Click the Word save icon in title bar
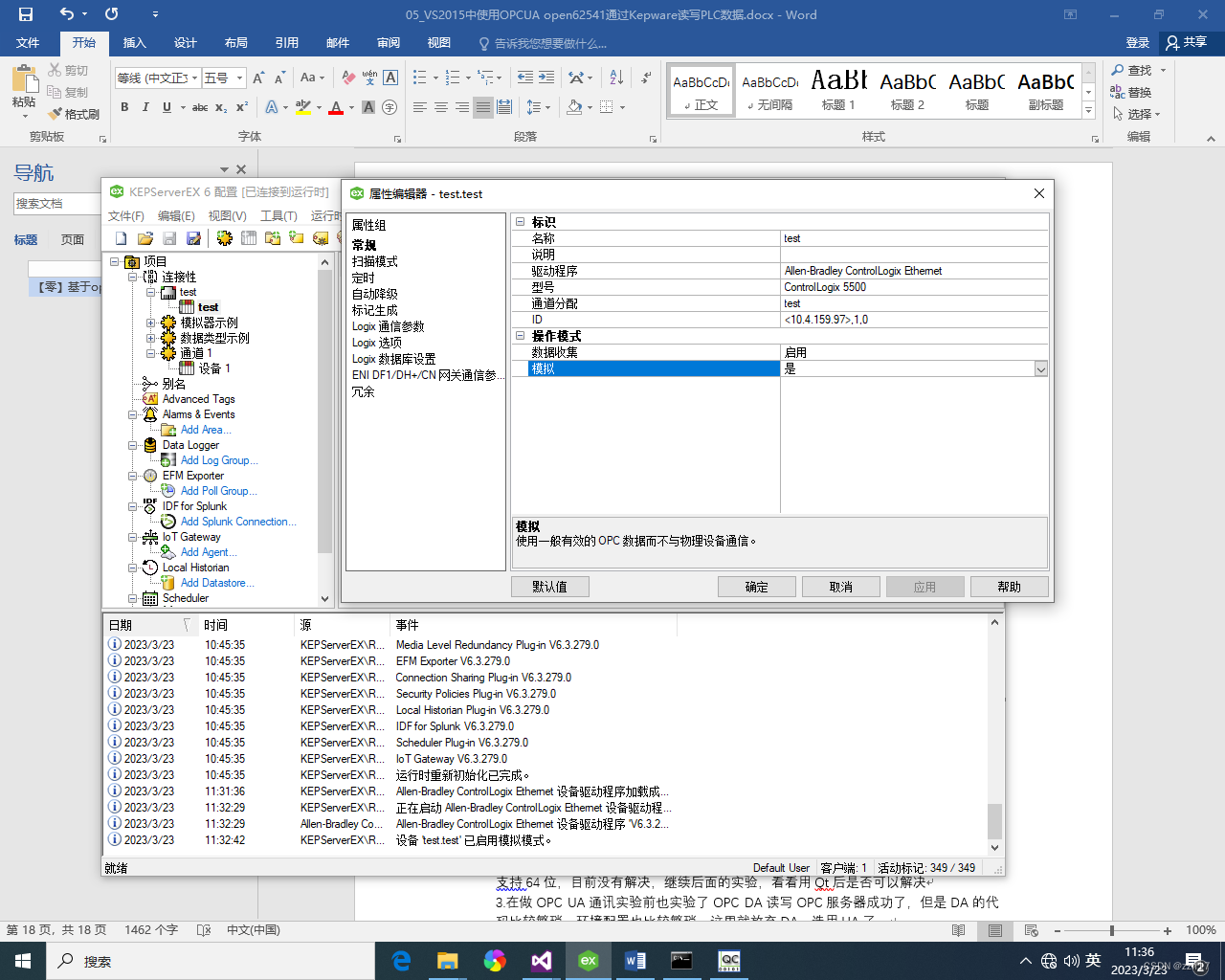 [x=26, y=14]
